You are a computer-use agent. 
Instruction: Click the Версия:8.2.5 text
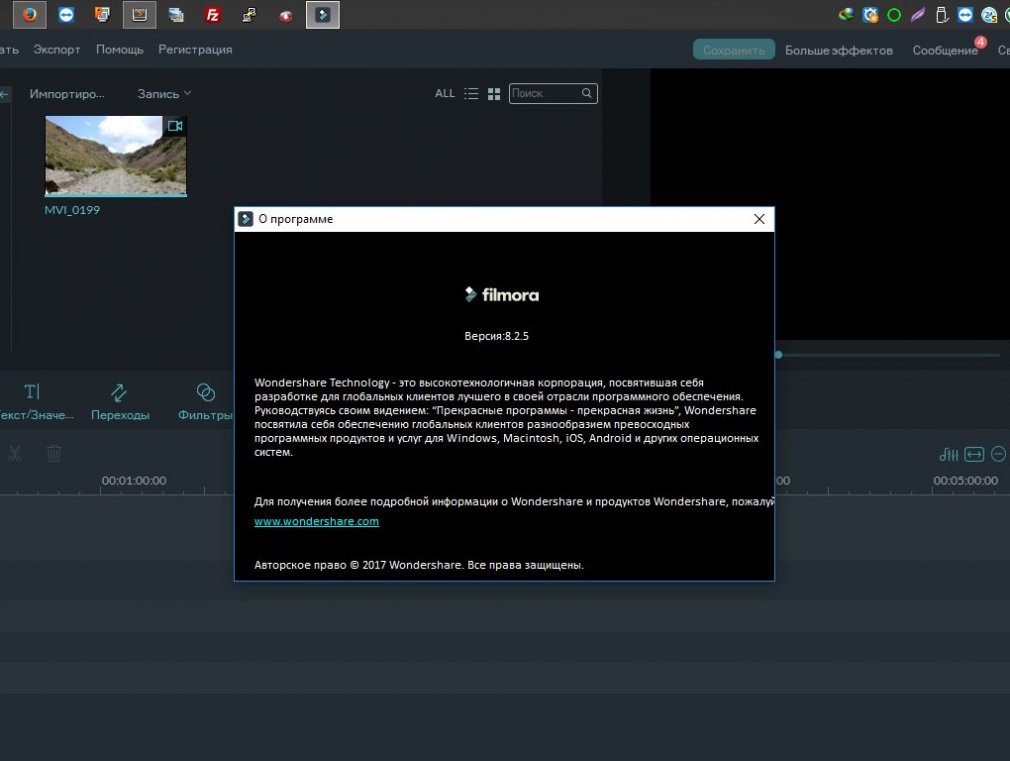497,336
